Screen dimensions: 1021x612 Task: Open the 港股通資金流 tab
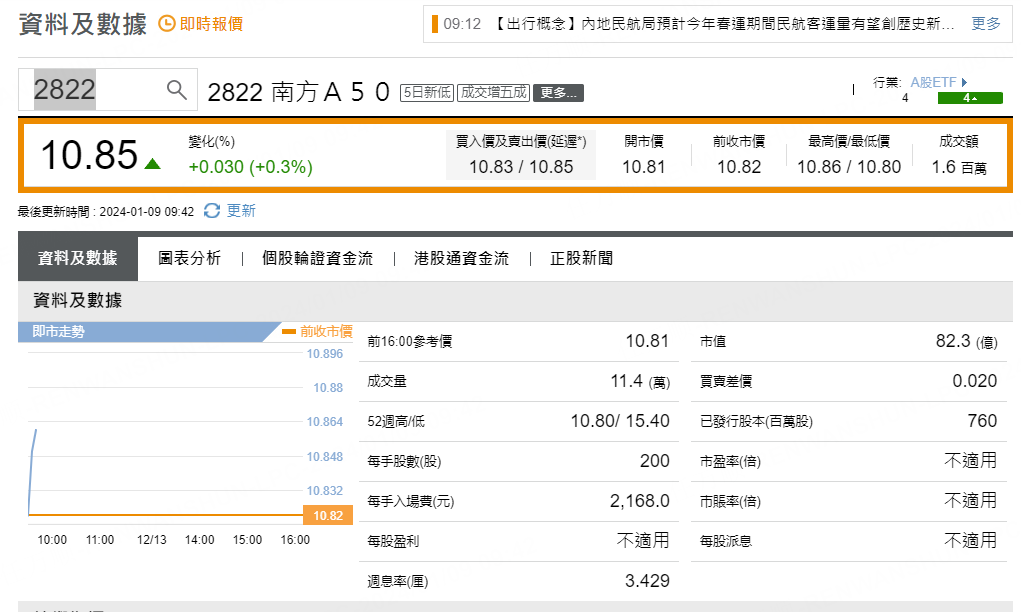[x=461, y=258]
